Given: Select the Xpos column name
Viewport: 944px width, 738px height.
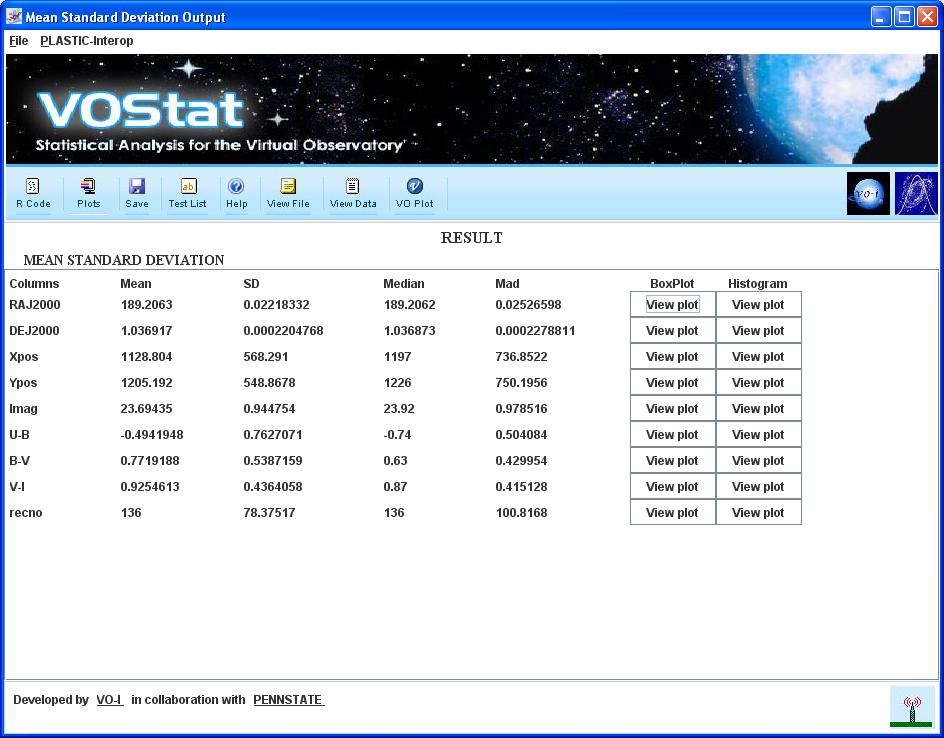Looking at the screenshot, I should tap(23, 356).
